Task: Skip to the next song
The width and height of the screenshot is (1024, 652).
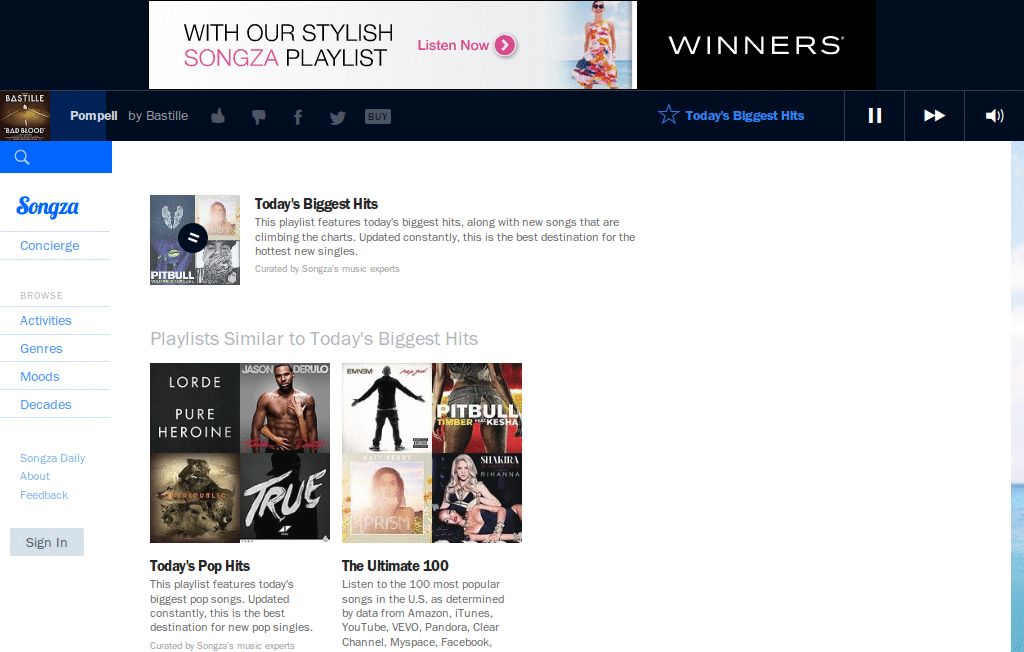Action: pos(935,116)
